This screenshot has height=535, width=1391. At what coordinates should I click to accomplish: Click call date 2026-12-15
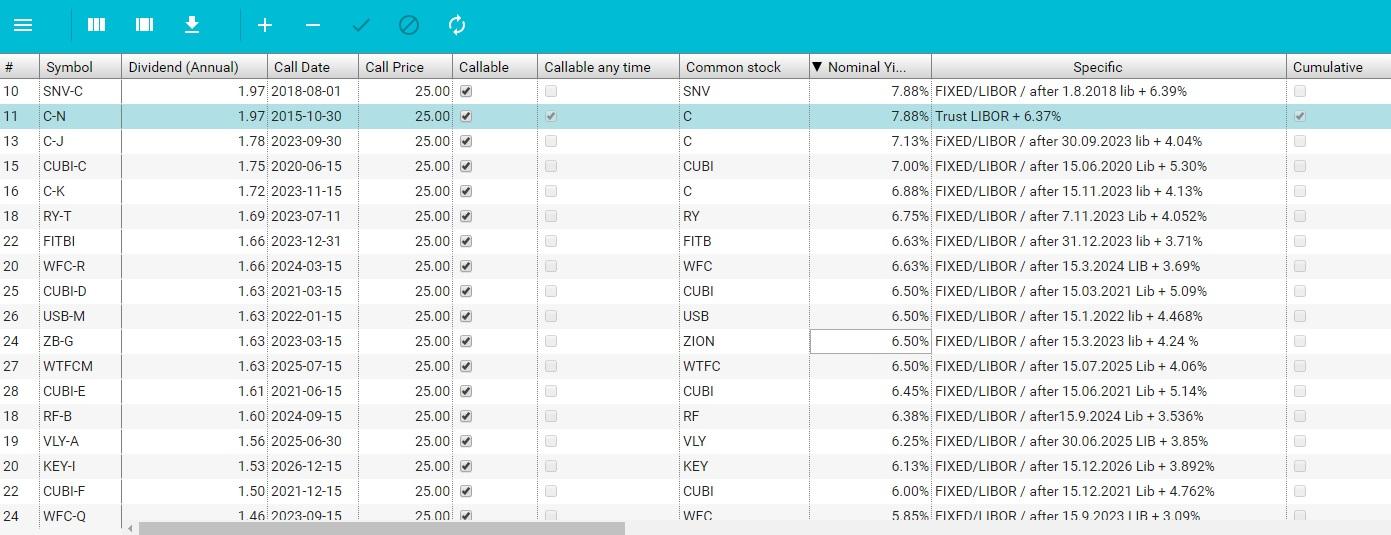click(x=313, y=466)
